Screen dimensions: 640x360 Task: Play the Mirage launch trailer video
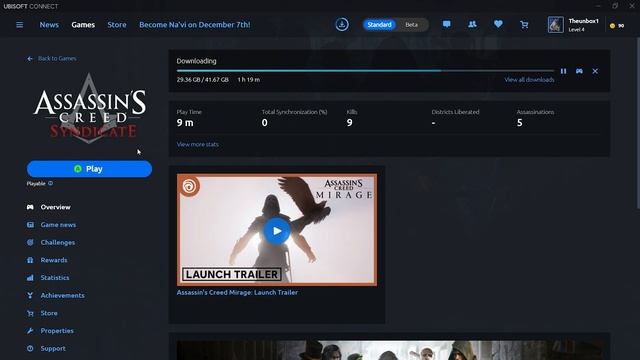click(277, 231)
